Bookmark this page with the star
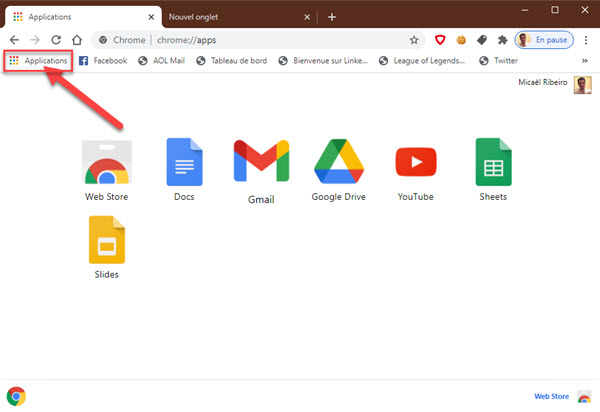600x412 pixels. (414, 40)
